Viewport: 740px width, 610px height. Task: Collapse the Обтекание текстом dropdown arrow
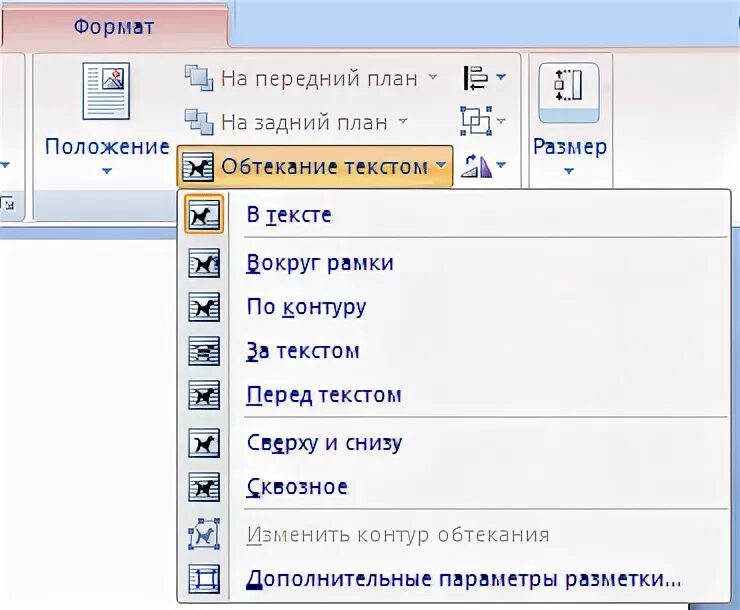441,165
